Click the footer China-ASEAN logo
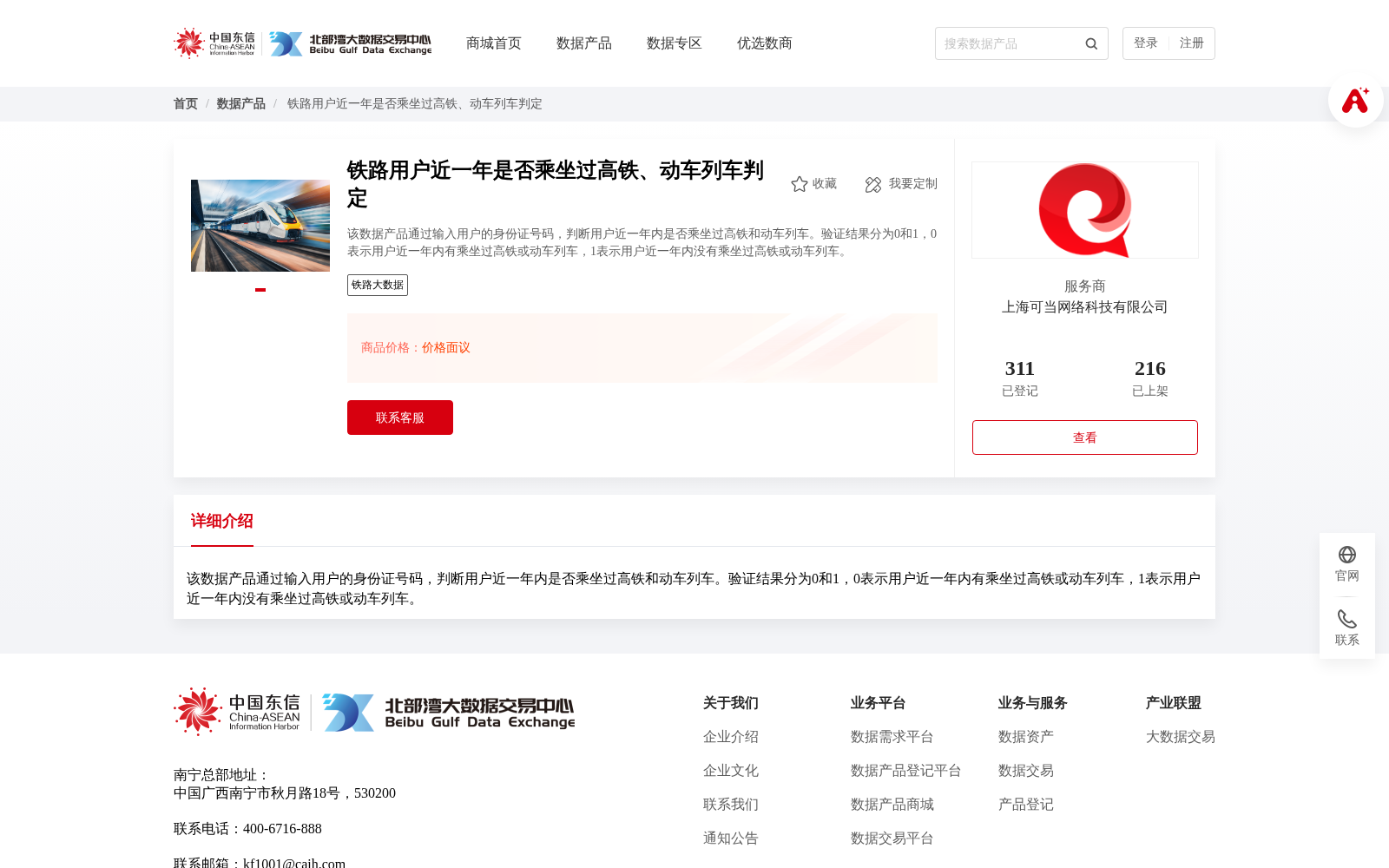Image resolution: width=1389 pixels, height=868 pixels. pyautogui.click(x=237, y=712)
